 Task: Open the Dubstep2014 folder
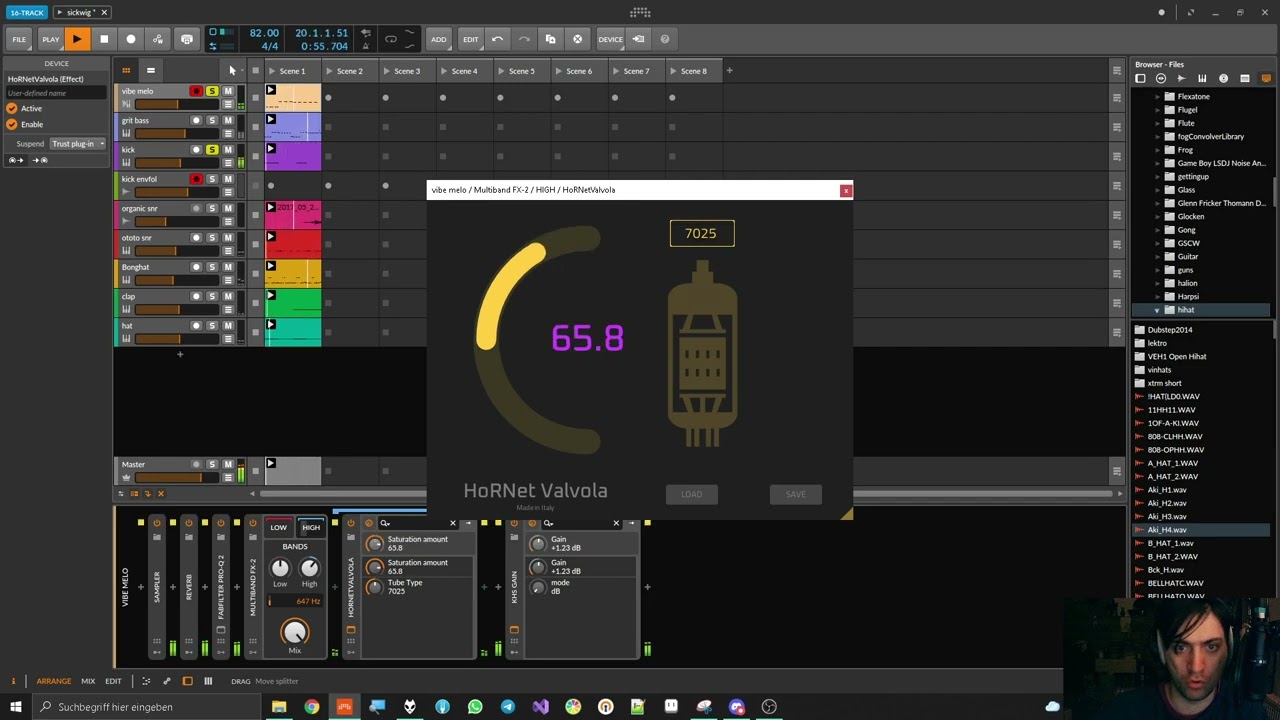click(x=1170, y=330)
